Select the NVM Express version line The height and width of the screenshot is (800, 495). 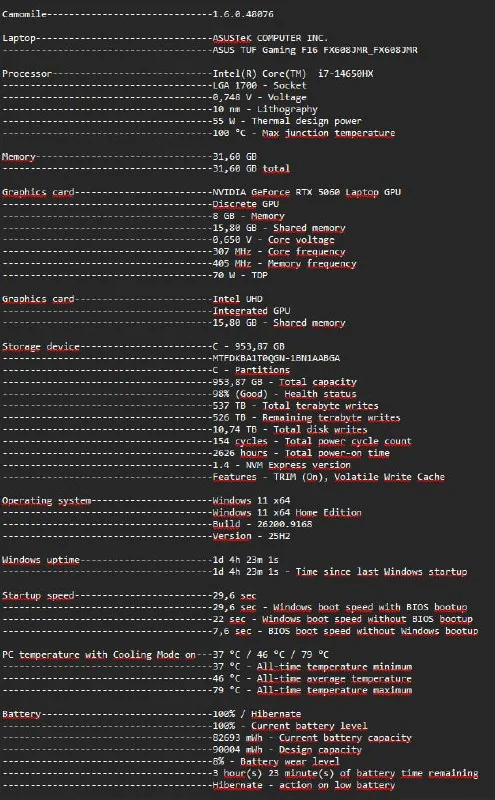point(281,465)
